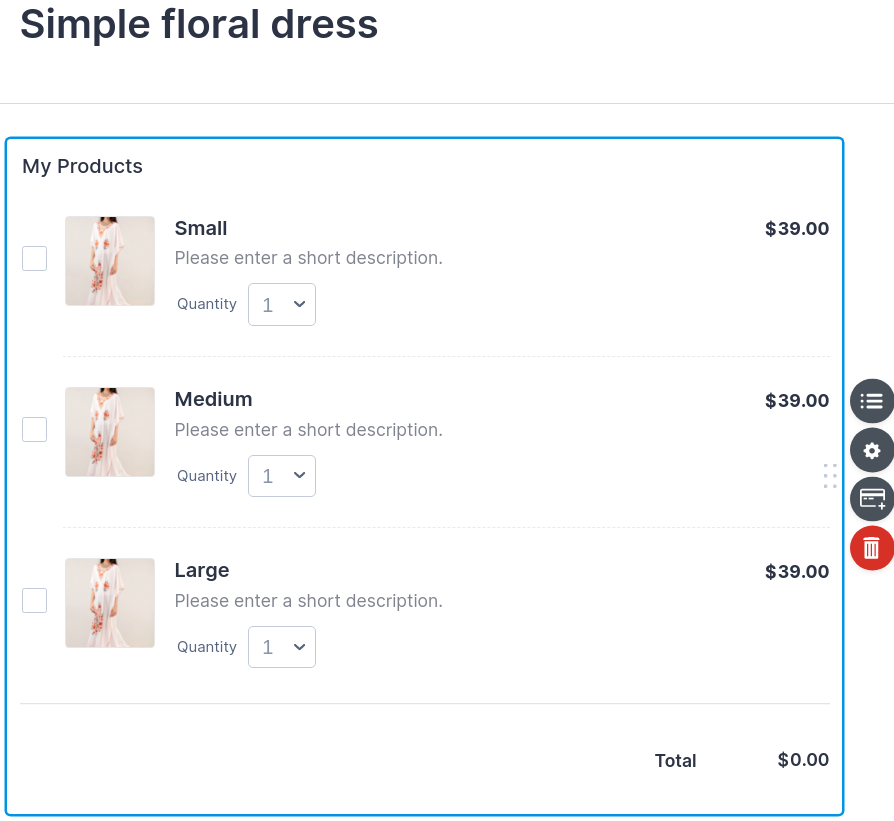Open the product list icon button
This screenshot has width=894, height=821.
[871, 401]
